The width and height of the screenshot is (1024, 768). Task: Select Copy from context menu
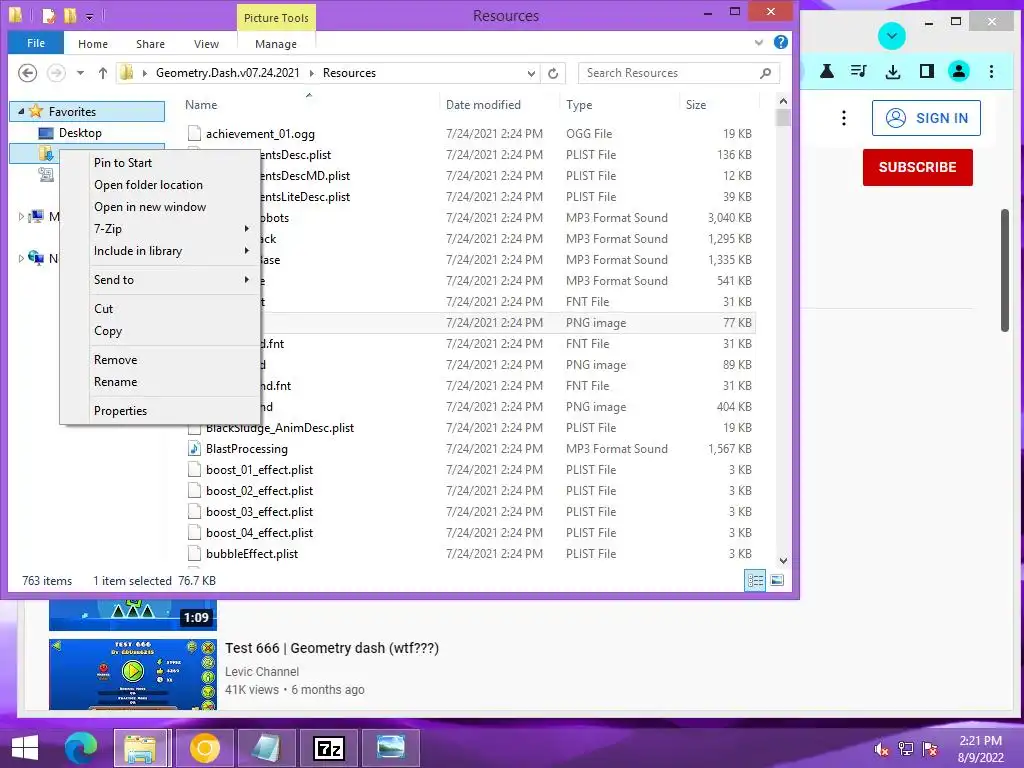[x=108, y=331]
